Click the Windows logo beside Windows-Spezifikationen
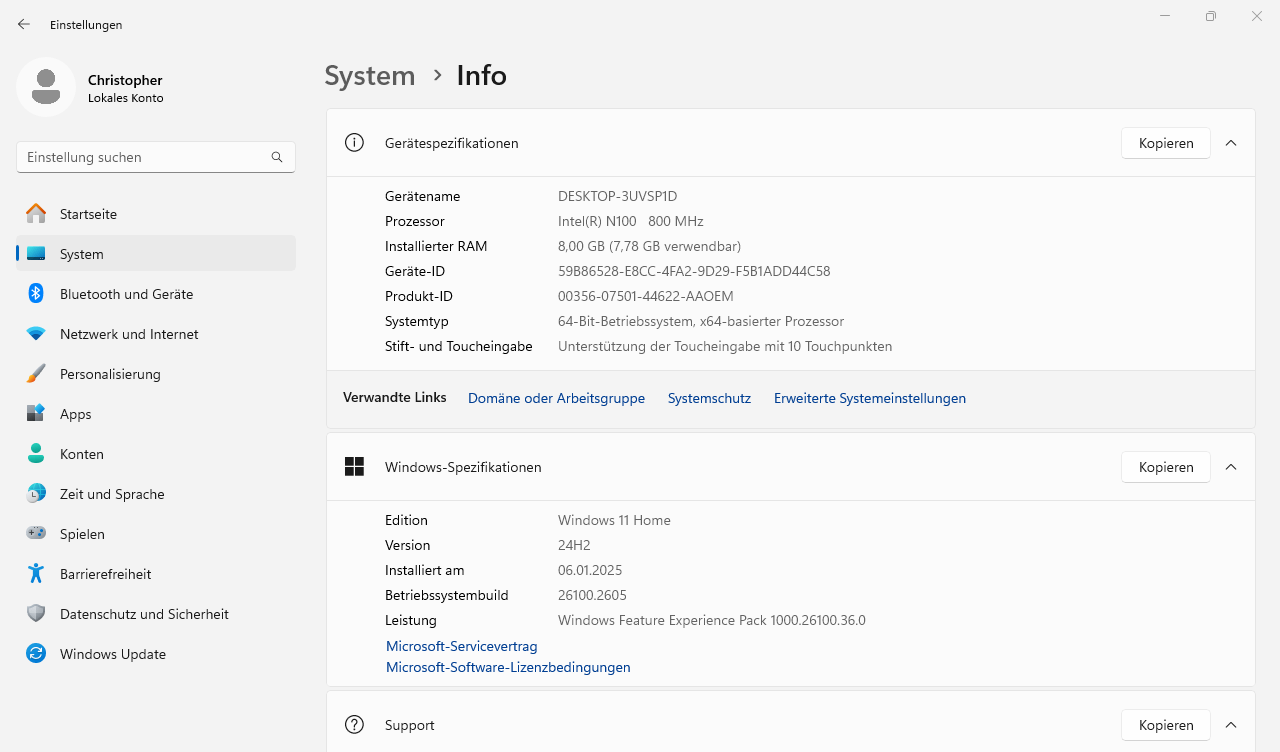The width and height of the screenshot is (1280, 752). point(354,467)
